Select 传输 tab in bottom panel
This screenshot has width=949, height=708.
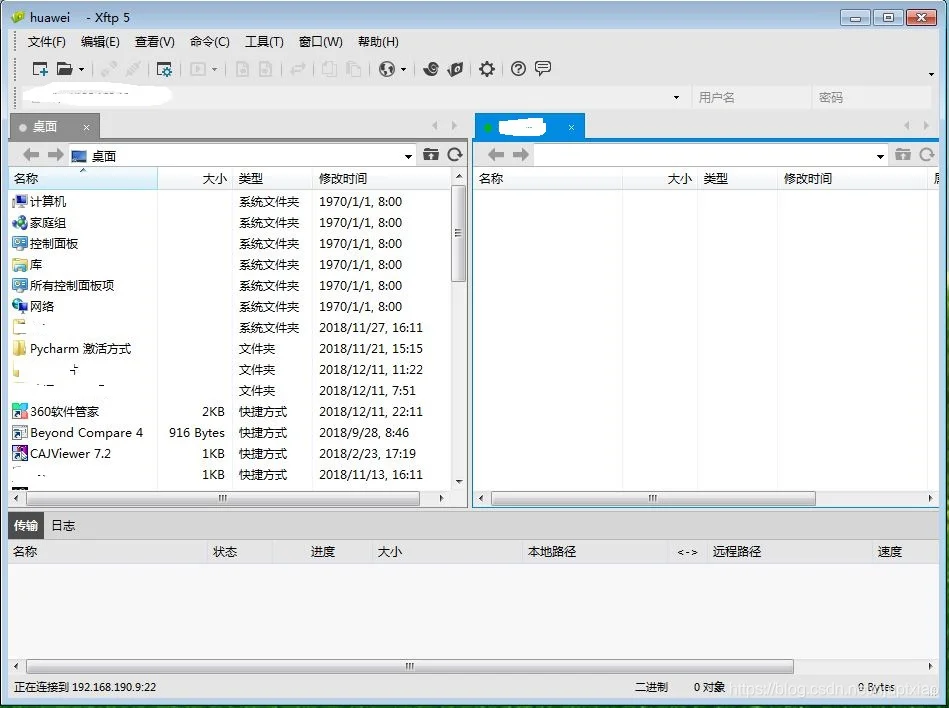pos(25,525)
